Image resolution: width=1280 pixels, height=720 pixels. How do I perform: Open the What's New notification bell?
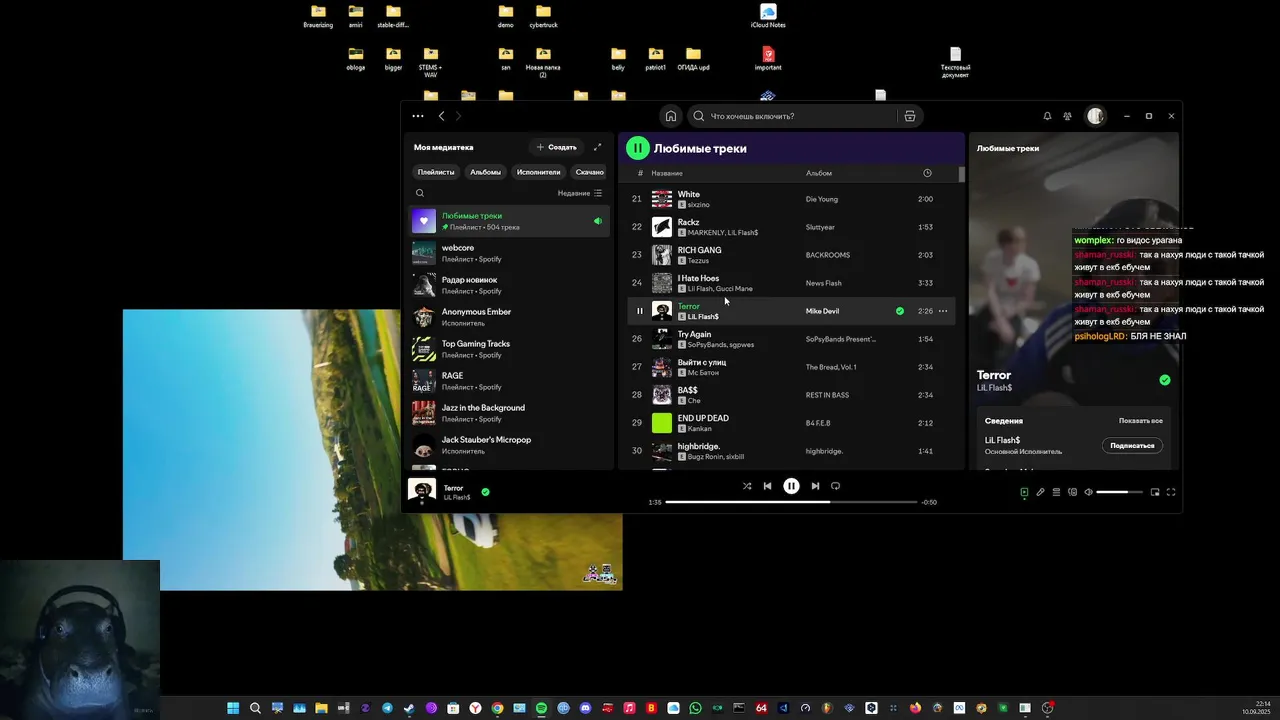click(1047, 116)
